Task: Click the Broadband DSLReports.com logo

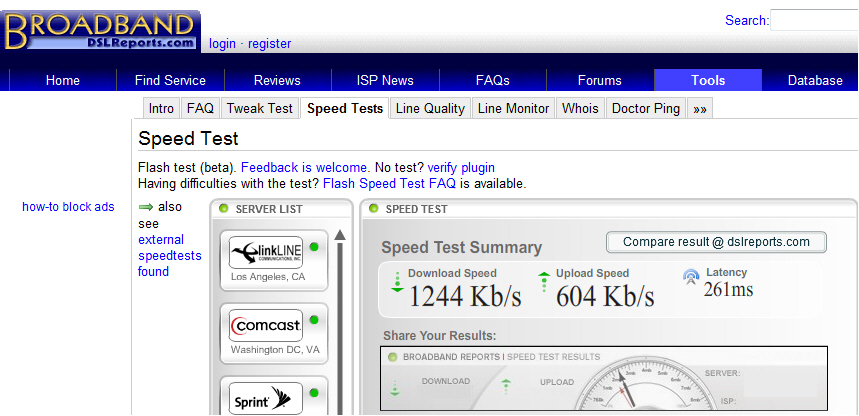Action: (101, 31)
